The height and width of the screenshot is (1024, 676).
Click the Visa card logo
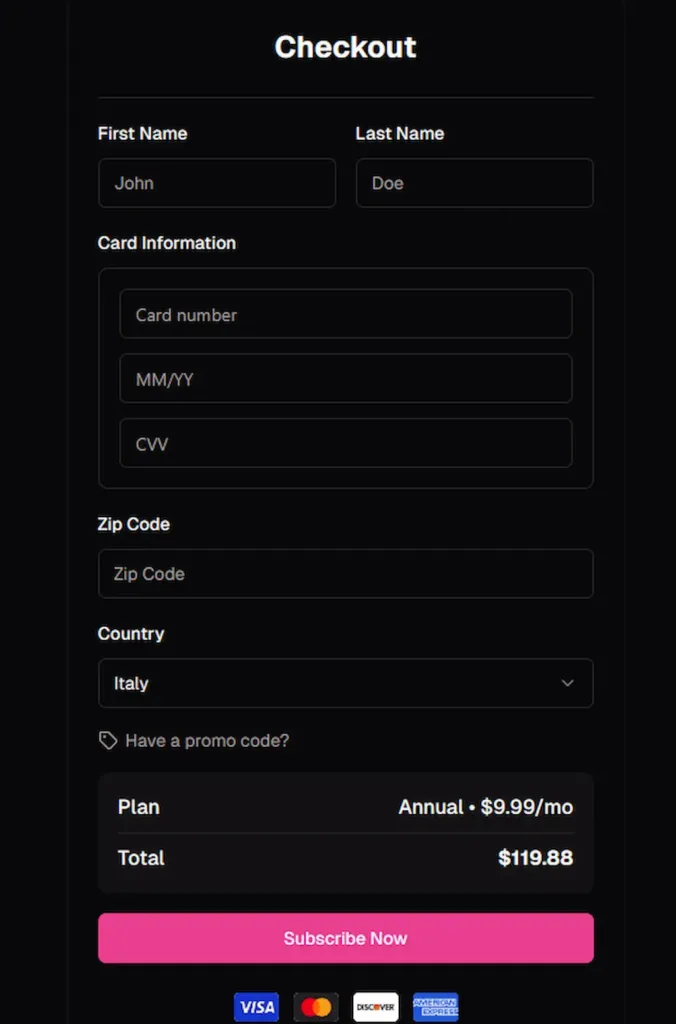tap(256, 1007)
